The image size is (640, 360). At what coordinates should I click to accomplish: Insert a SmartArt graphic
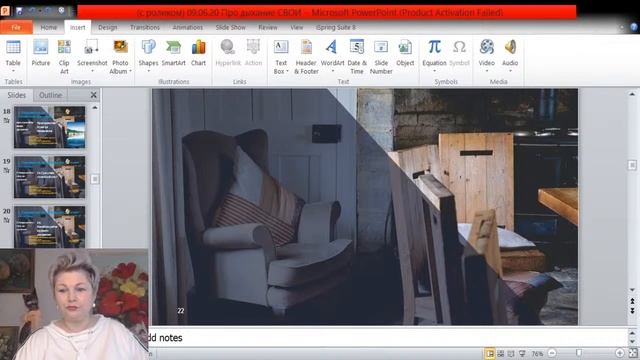[x=173, y=53]
